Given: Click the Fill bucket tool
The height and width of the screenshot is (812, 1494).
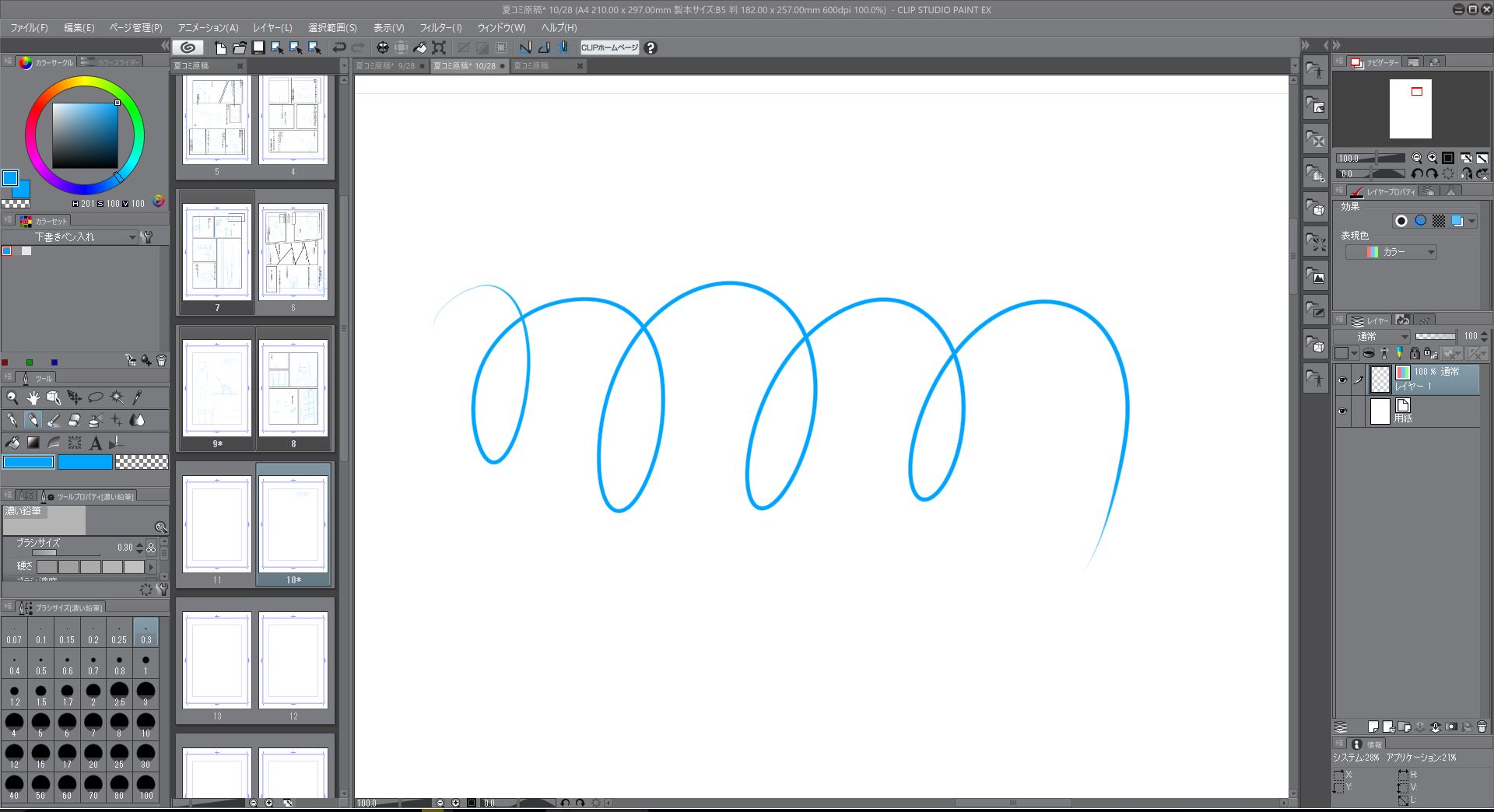Looking at the screenshot, I should [12, 443].
